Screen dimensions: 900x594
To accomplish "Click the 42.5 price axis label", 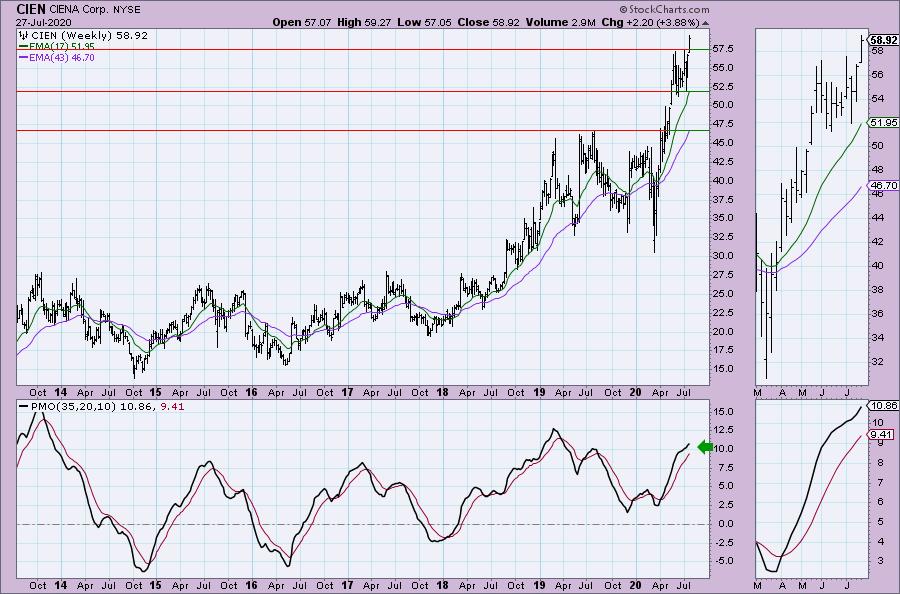I will coord(722,162).
